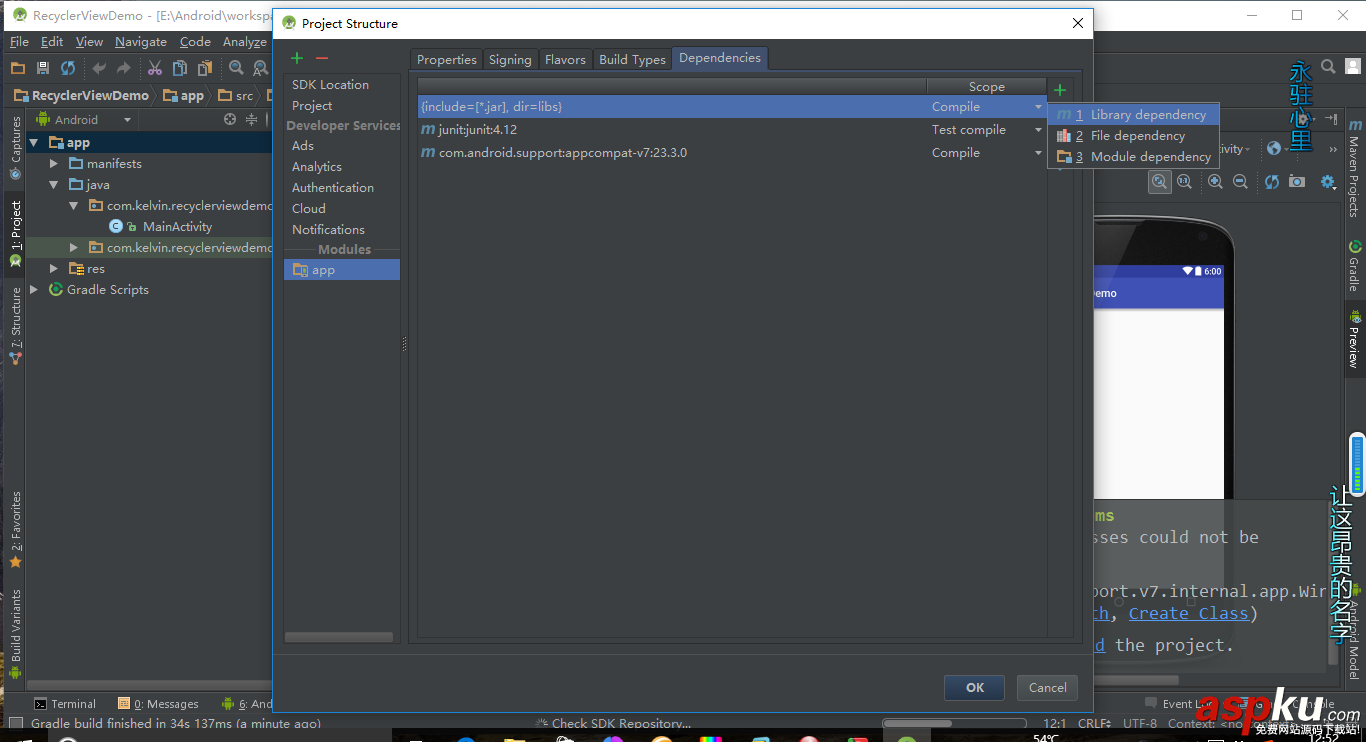
Task: Click the preview screenshot camera icon
Action: click(1297, 181)
